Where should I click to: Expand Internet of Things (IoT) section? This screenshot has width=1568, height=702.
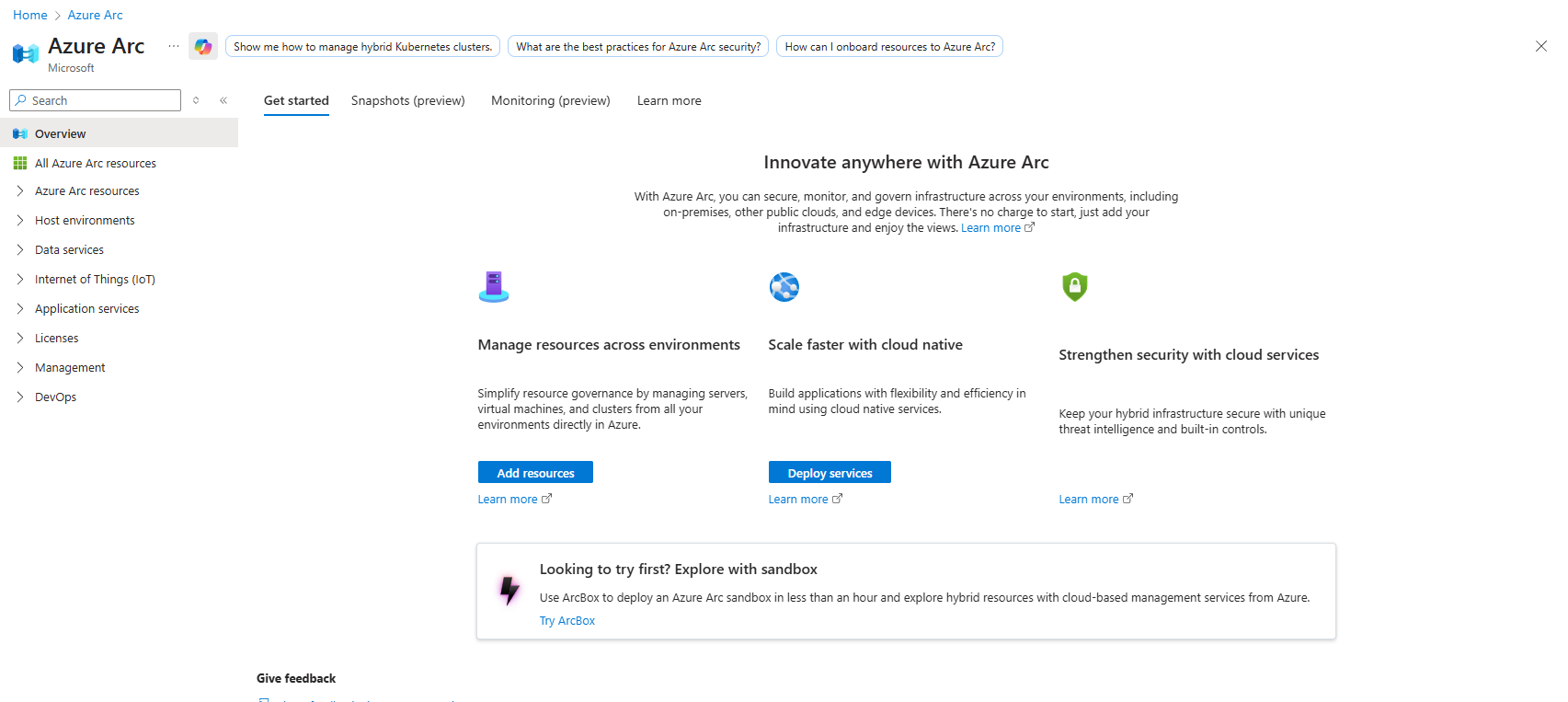[x=20, y=280]
